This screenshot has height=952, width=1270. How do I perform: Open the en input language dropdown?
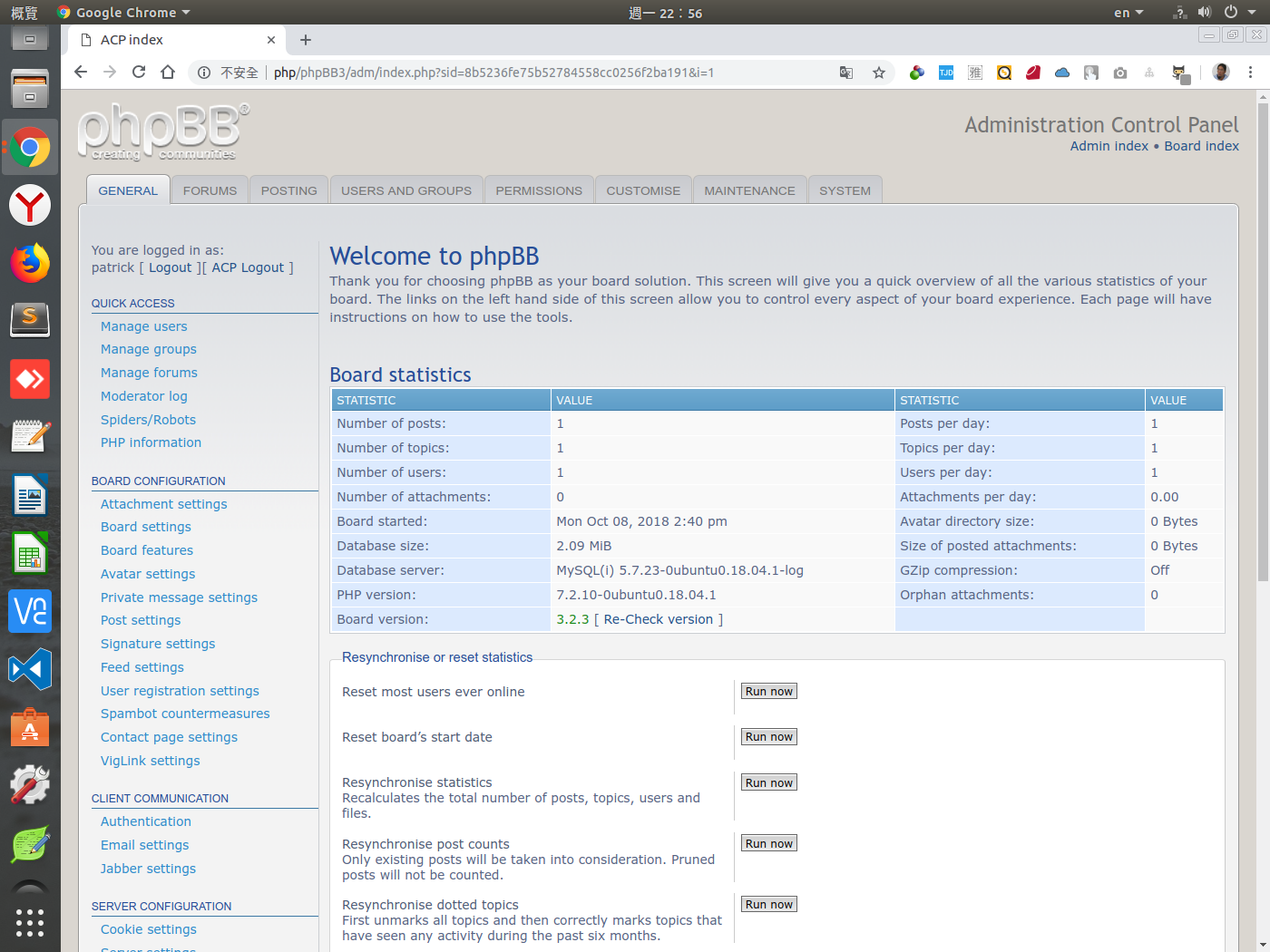tap(1128, 13)
